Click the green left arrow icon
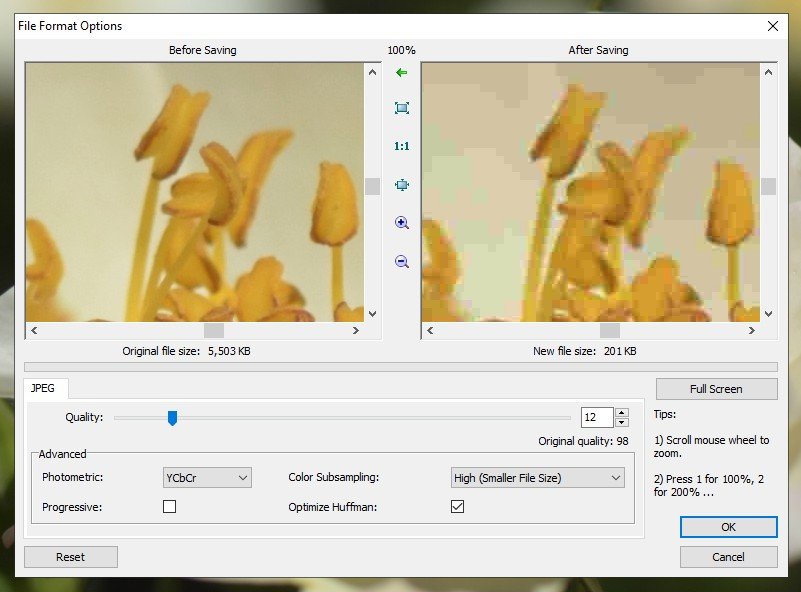The image size is (801, 592). point(402,73)
